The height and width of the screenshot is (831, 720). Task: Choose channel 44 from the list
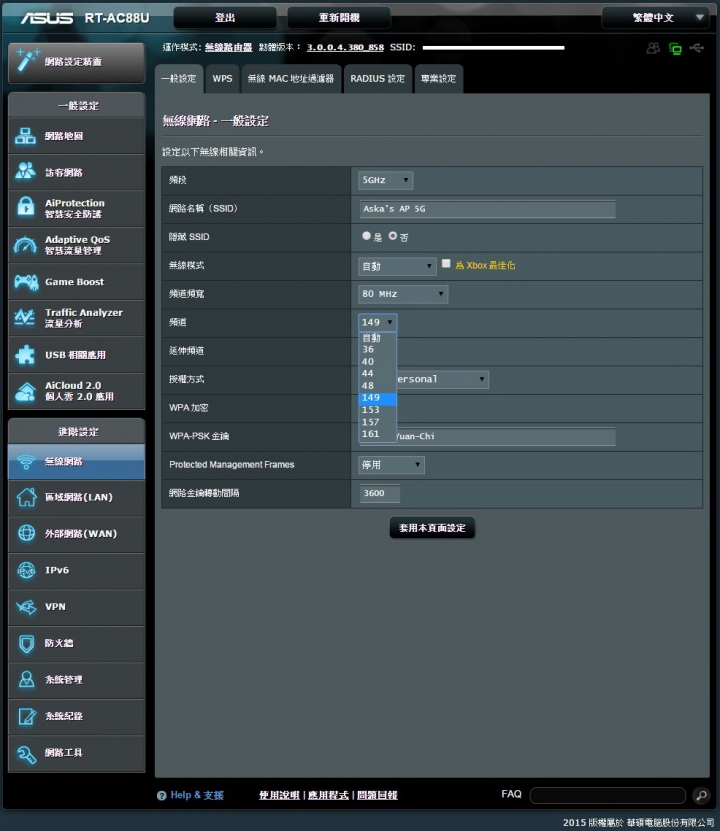click(x=377, y=374)
